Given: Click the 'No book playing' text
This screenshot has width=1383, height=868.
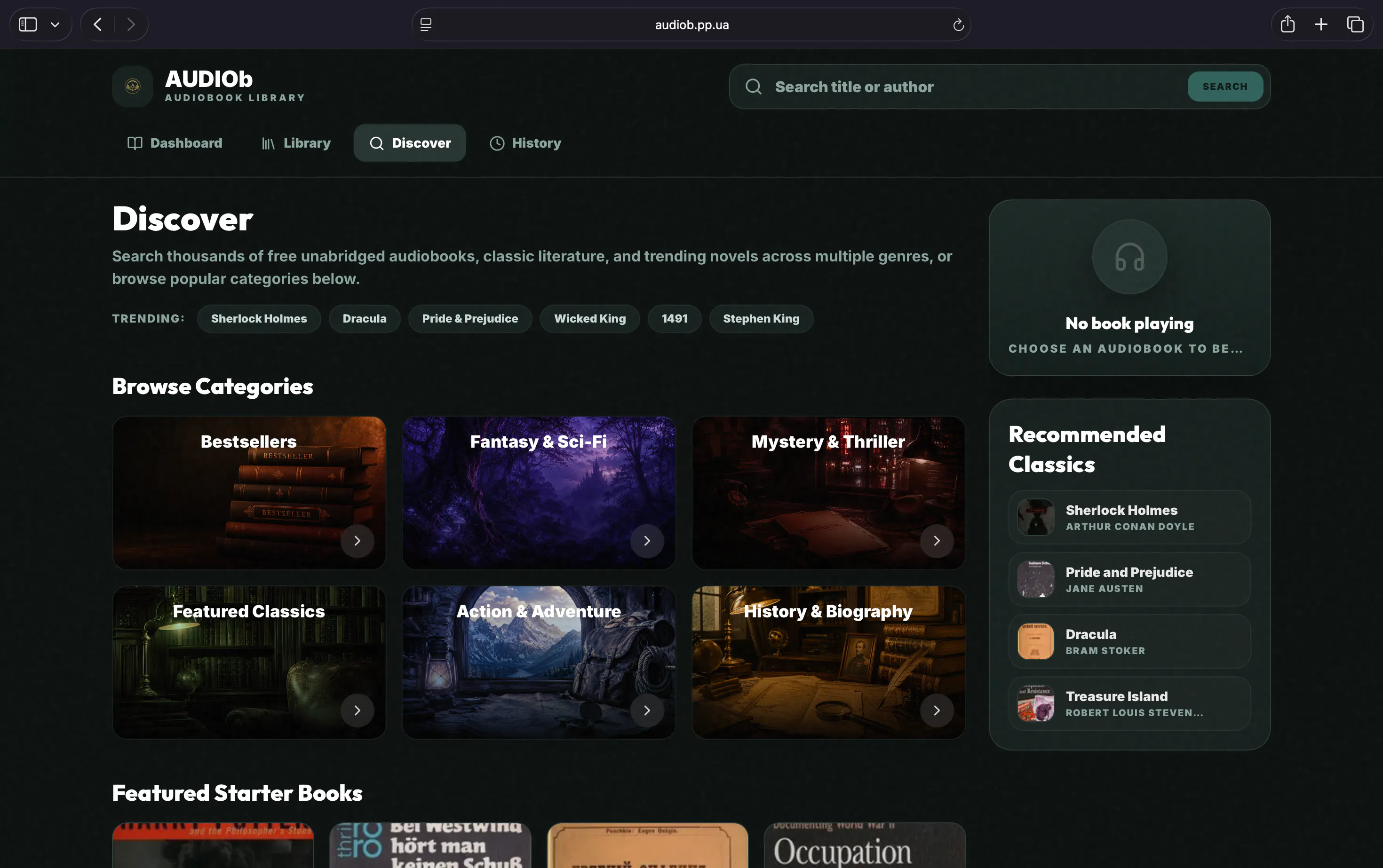Looking at the screenshot, I should (x=1129, y=323).
